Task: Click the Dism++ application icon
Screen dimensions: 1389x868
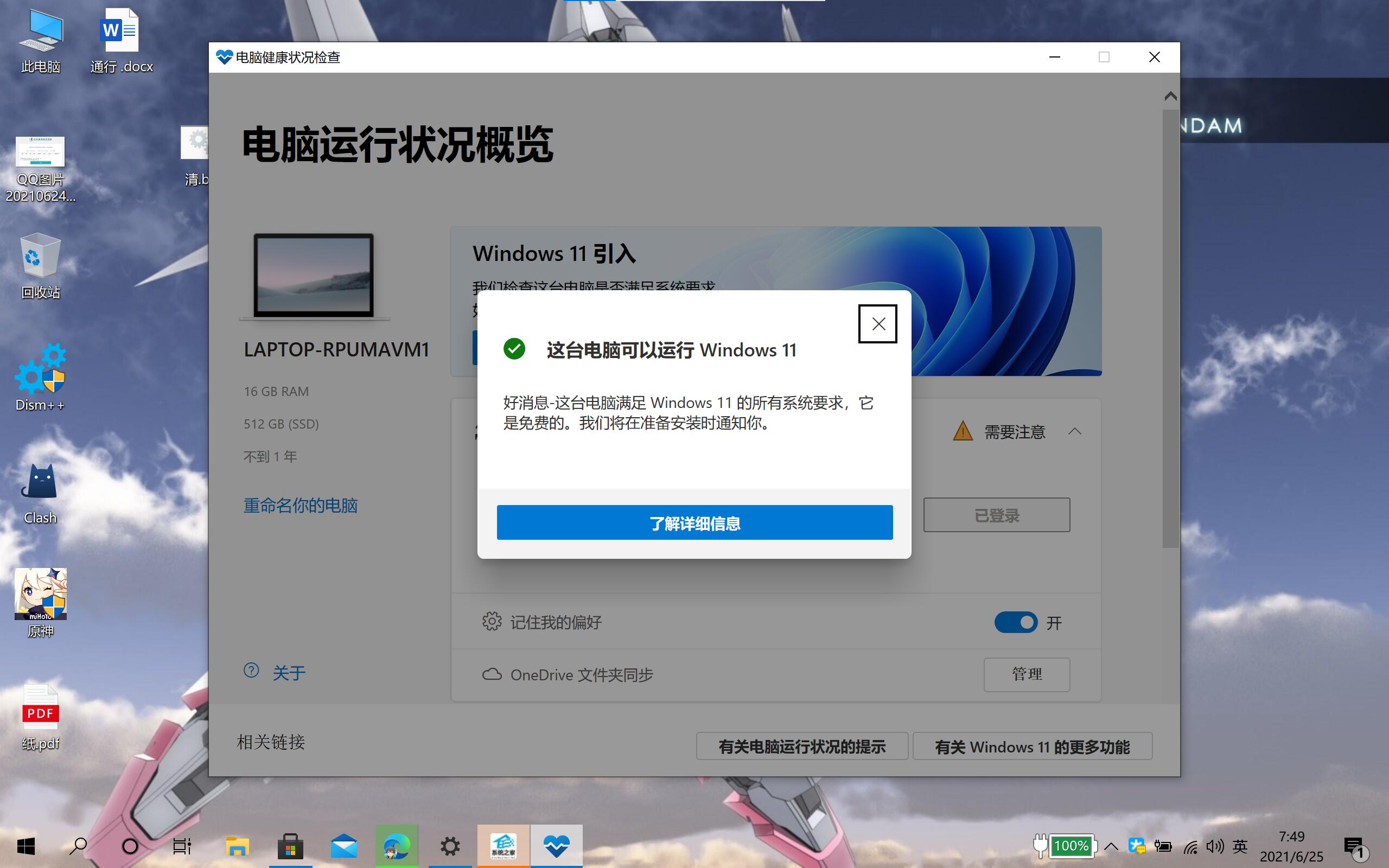Action: [x=40, y=375]
